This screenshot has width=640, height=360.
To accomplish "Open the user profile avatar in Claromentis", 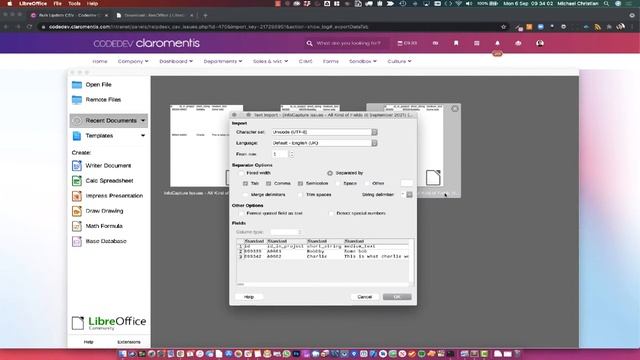I will [540, 43].
